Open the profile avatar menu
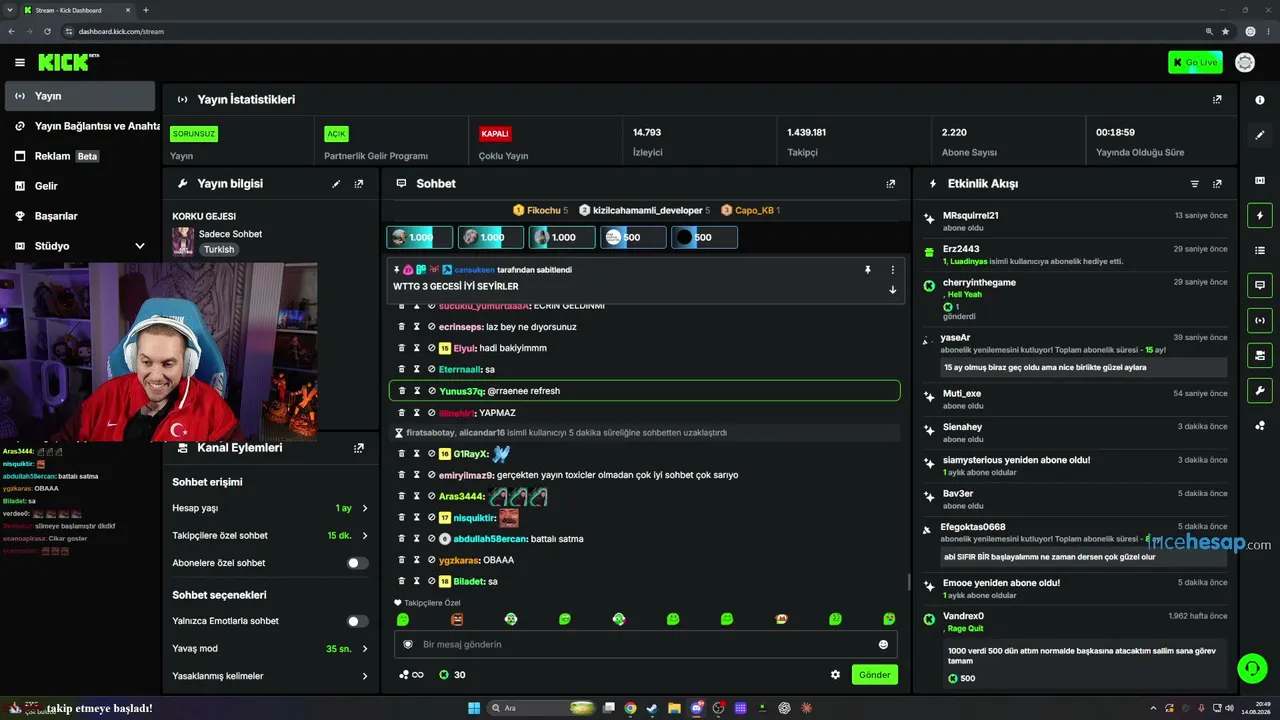The height and width of the screenshot is (720, 1280). pos(1245,62)
